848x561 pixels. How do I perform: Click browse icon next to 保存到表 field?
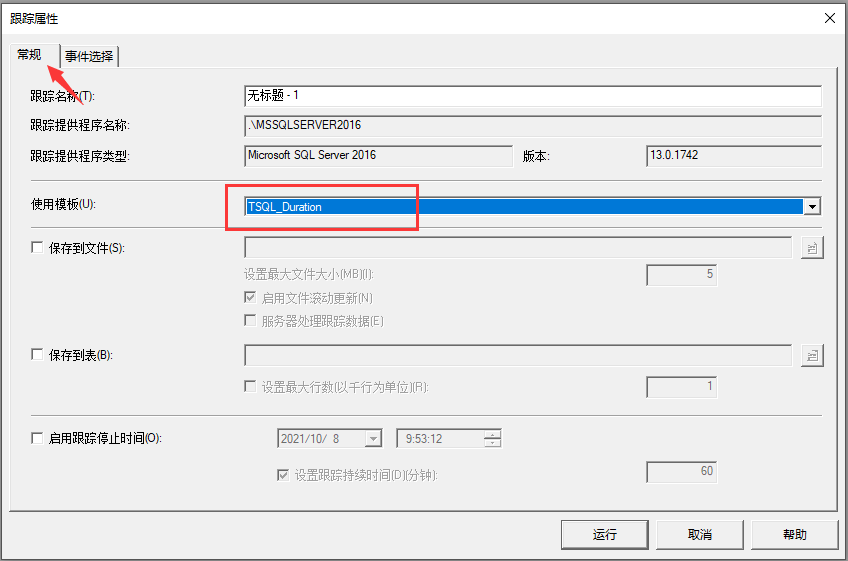tap(811, 355)
